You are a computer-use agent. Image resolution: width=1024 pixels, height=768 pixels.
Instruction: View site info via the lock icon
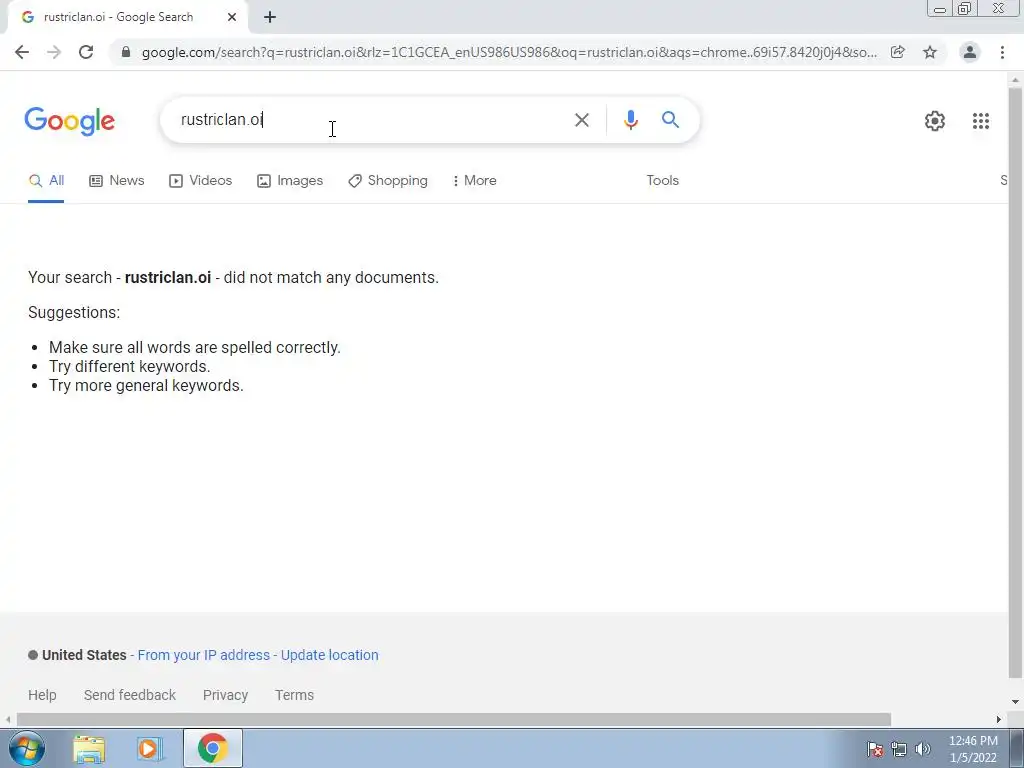pyautogui.click(x=126, y=52)
